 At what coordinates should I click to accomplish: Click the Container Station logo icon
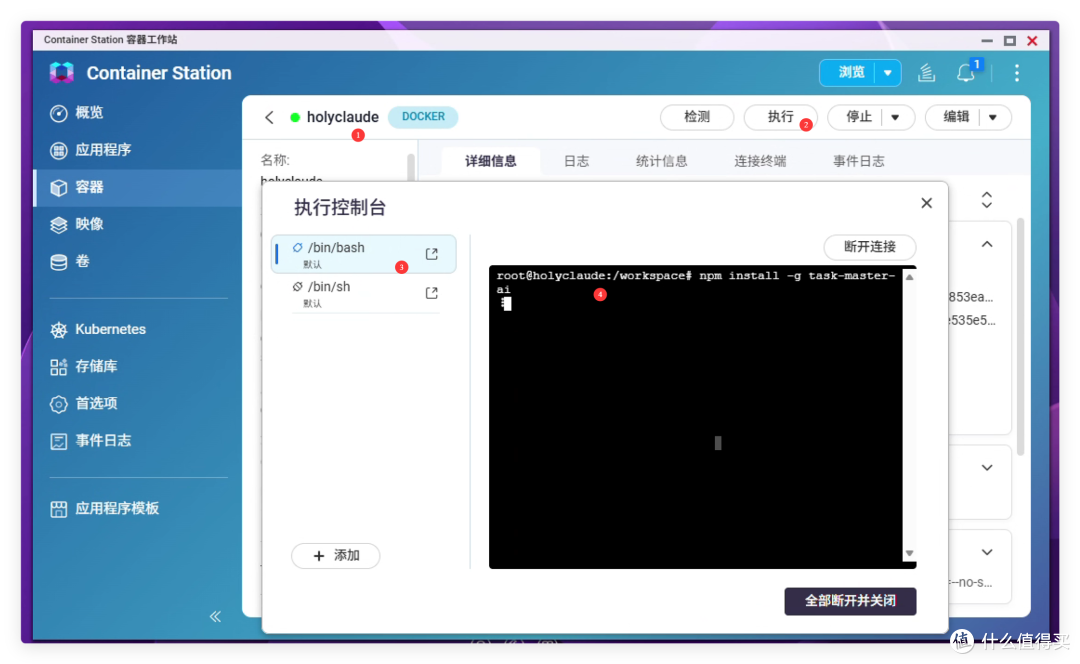[x=61, y=73]
